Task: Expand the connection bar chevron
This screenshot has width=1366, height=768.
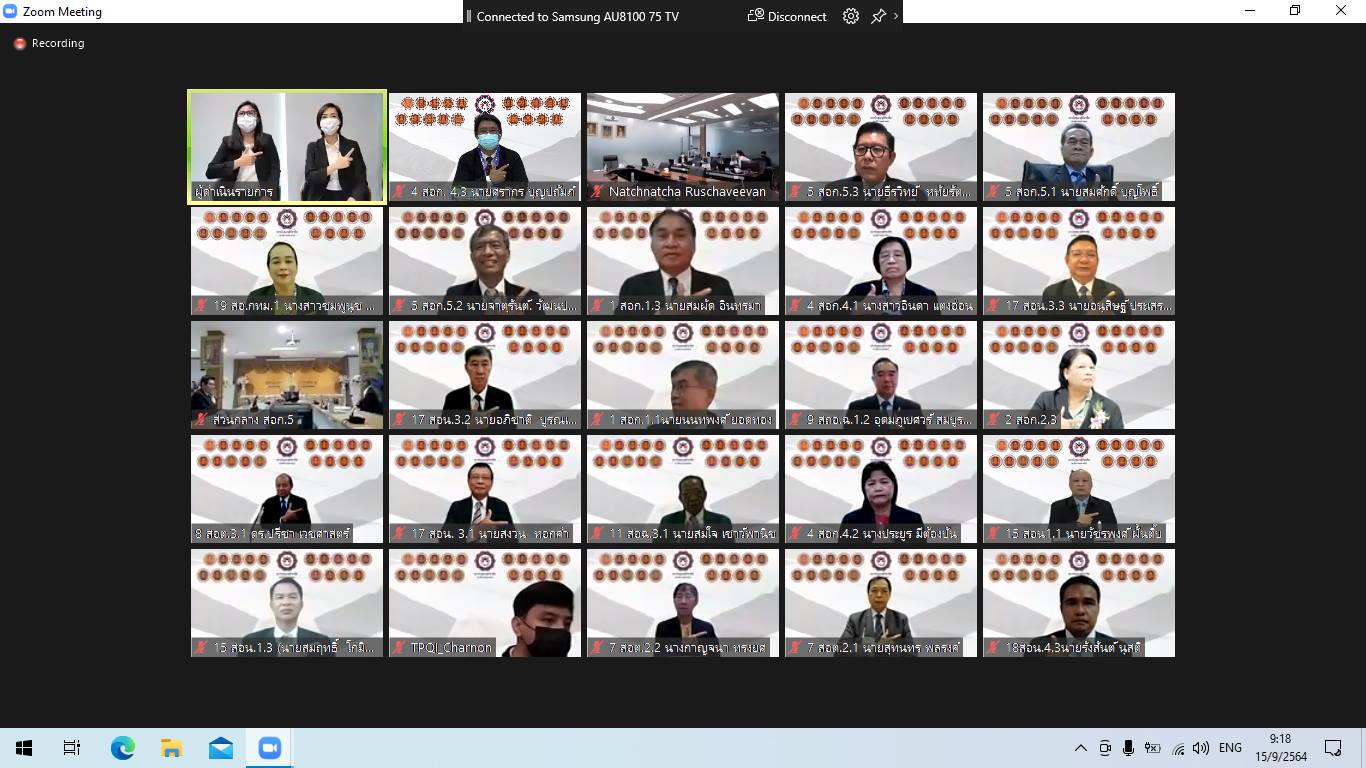Action: click(x=895, y=16)
